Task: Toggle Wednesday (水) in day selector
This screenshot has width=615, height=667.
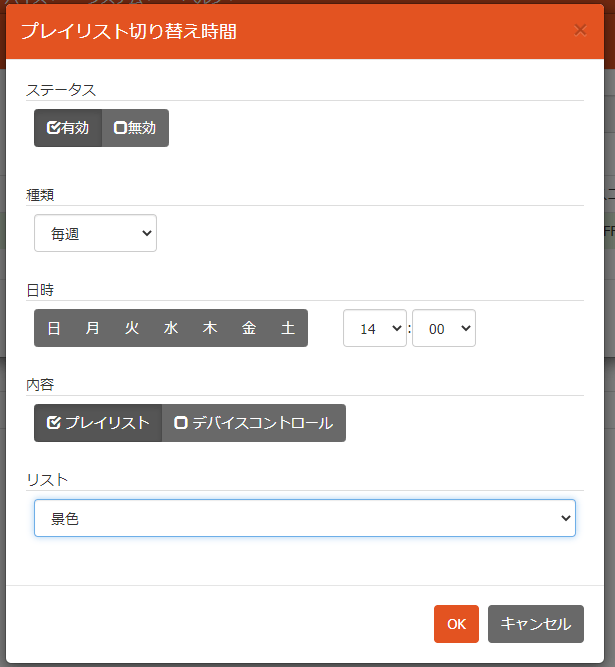Action: 171,328
